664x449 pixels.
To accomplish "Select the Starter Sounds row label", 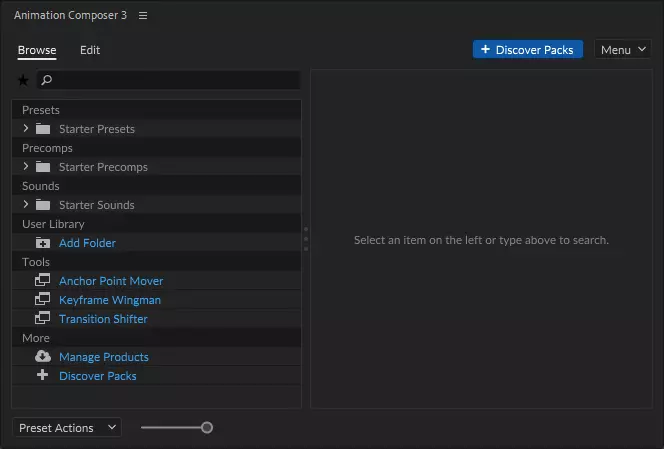I will 97,205.
